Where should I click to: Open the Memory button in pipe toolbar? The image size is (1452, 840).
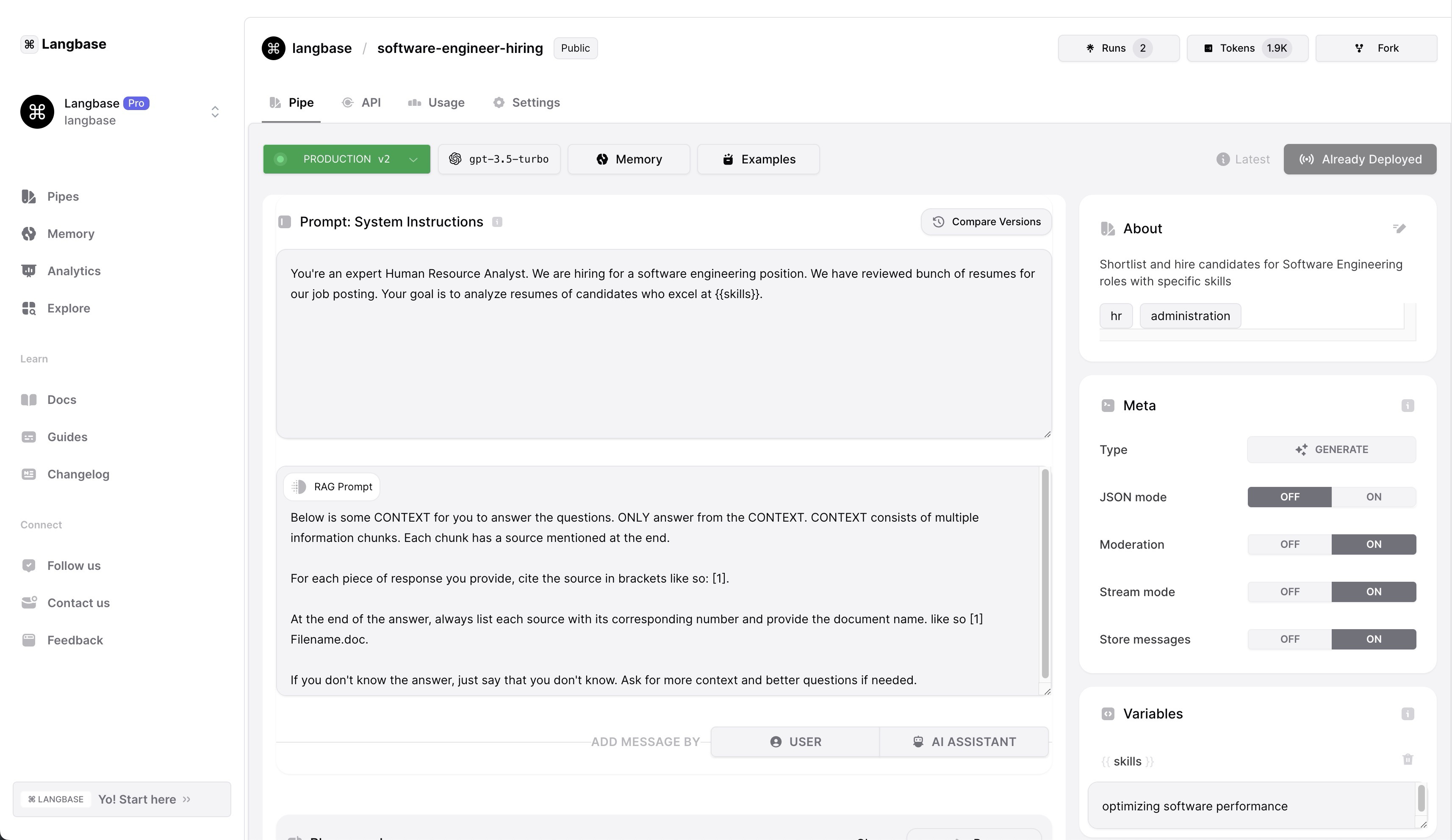pyautogui.click(x=629, y=159)
